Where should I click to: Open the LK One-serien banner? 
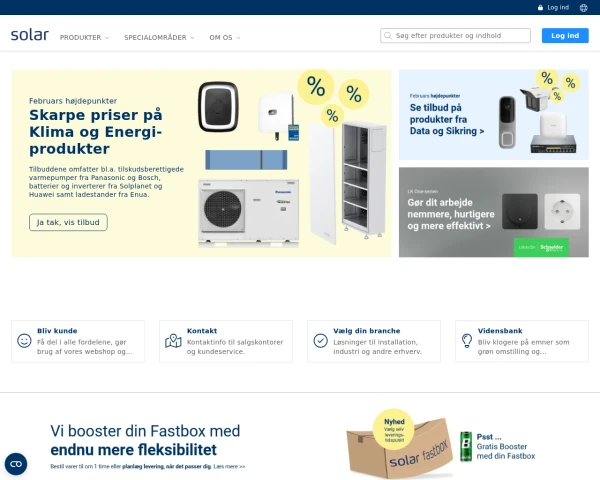[x=494, y=212]
